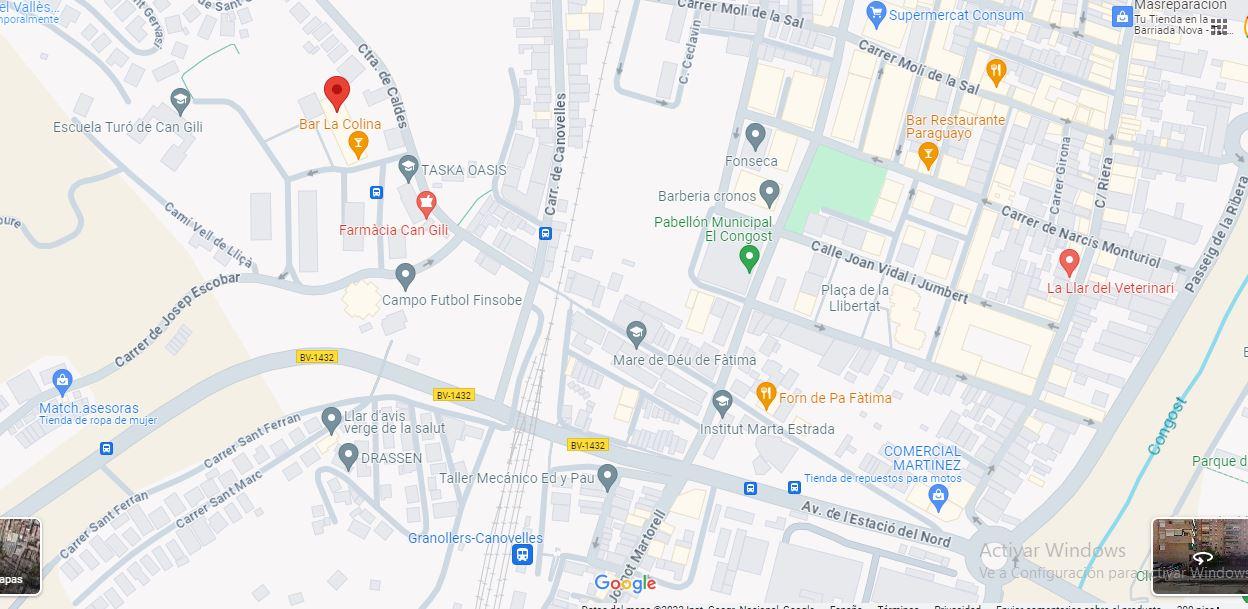Click the Institut Marta Estrada label
Viewport: 1248px width, 609px height.
click(x=767, y=429)
